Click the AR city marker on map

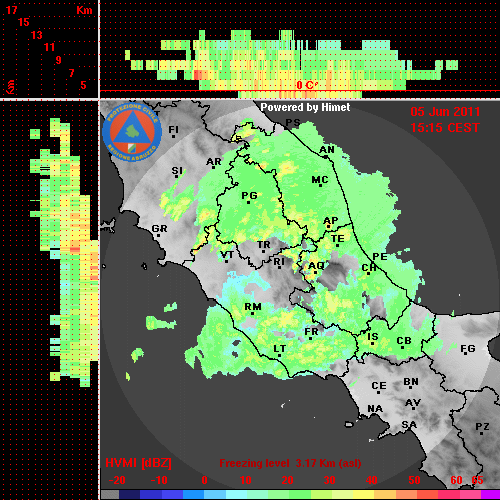click(x=214, y=167)
